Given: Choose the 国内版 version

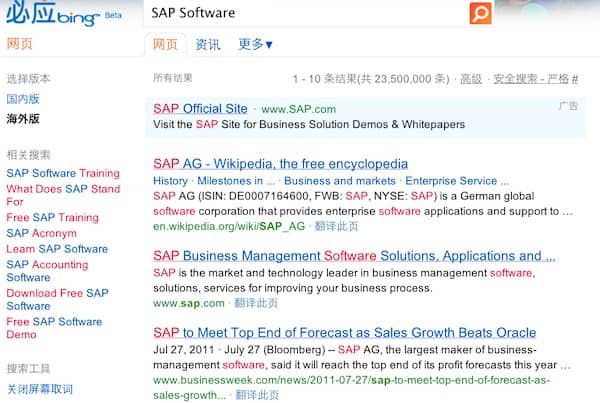Looking at the screenshot, I should click(x=23, y=99).
